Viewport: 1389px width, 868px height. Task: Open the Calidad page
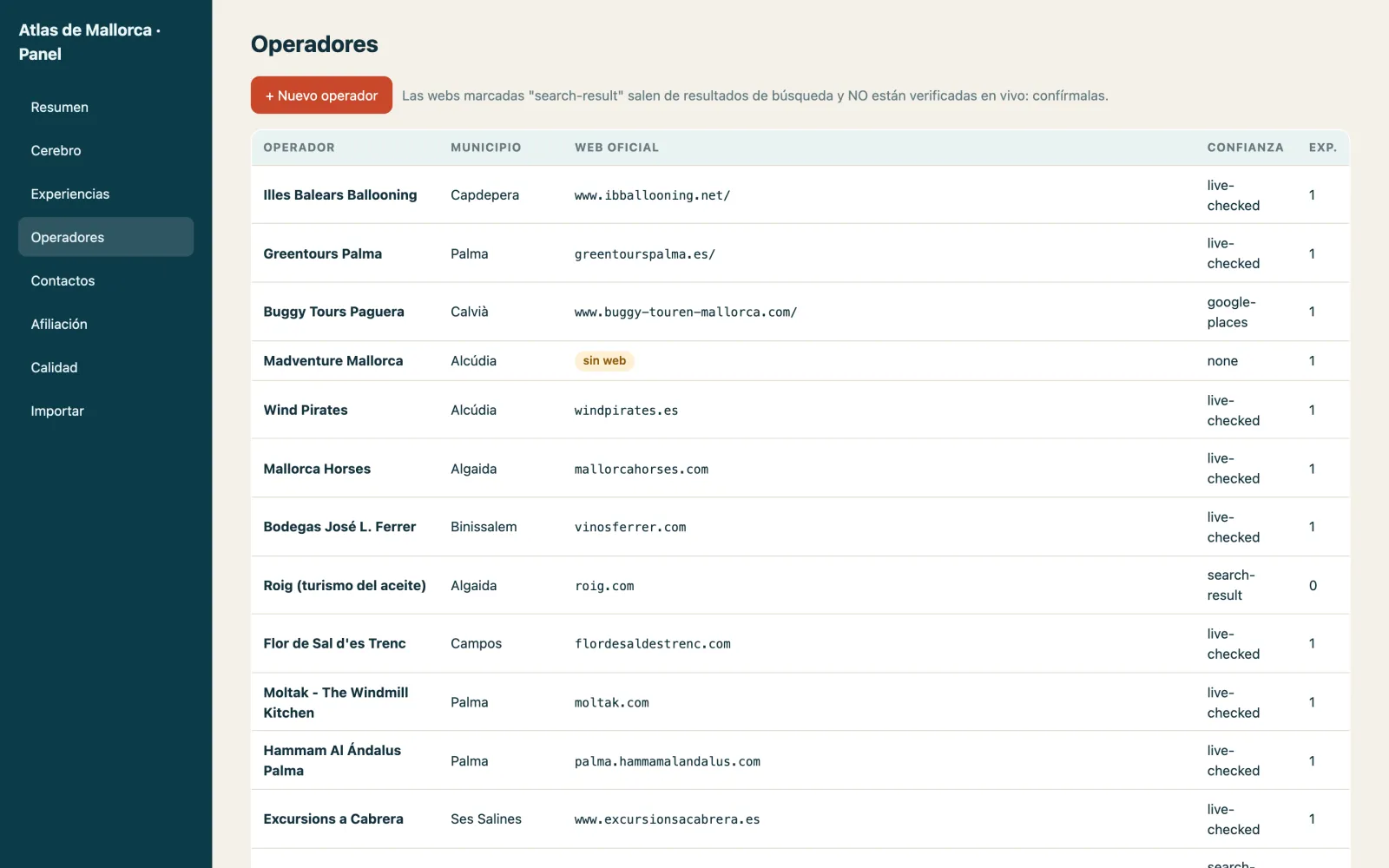(106, 367)
